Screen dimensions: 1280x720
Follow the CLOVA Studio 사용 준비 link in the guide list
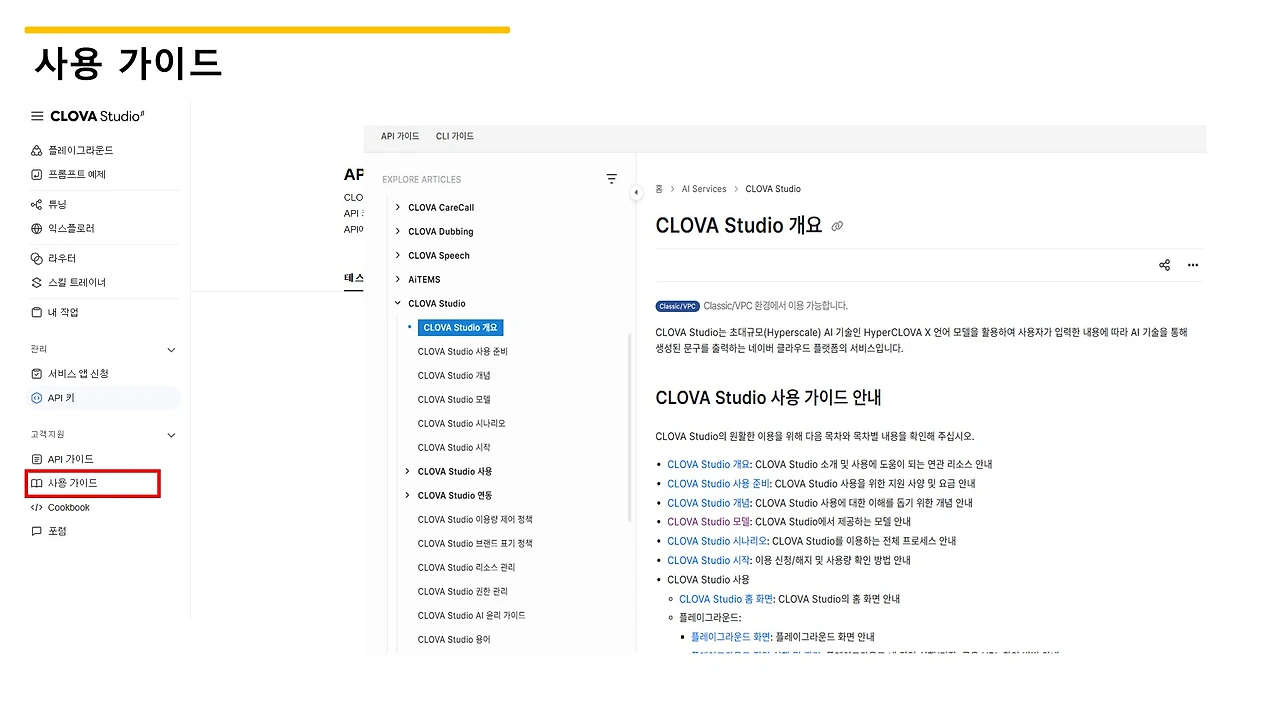coord(718,483)
